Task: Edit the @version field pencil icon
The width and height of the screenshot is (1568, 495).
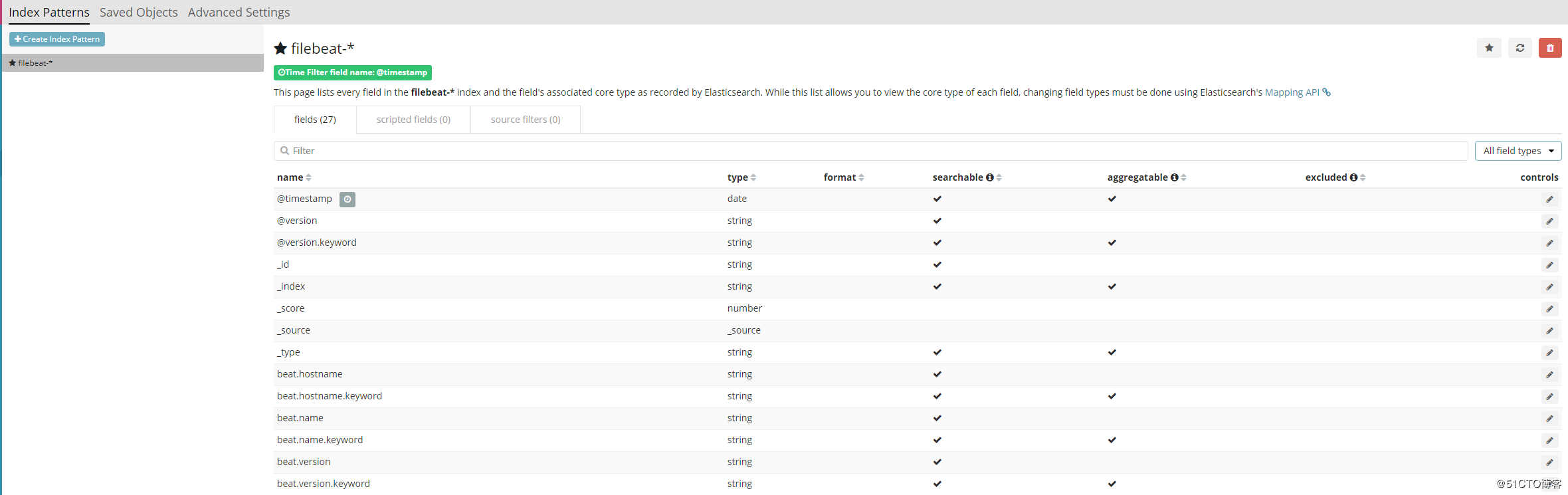Action: (x=1549, y=221)
